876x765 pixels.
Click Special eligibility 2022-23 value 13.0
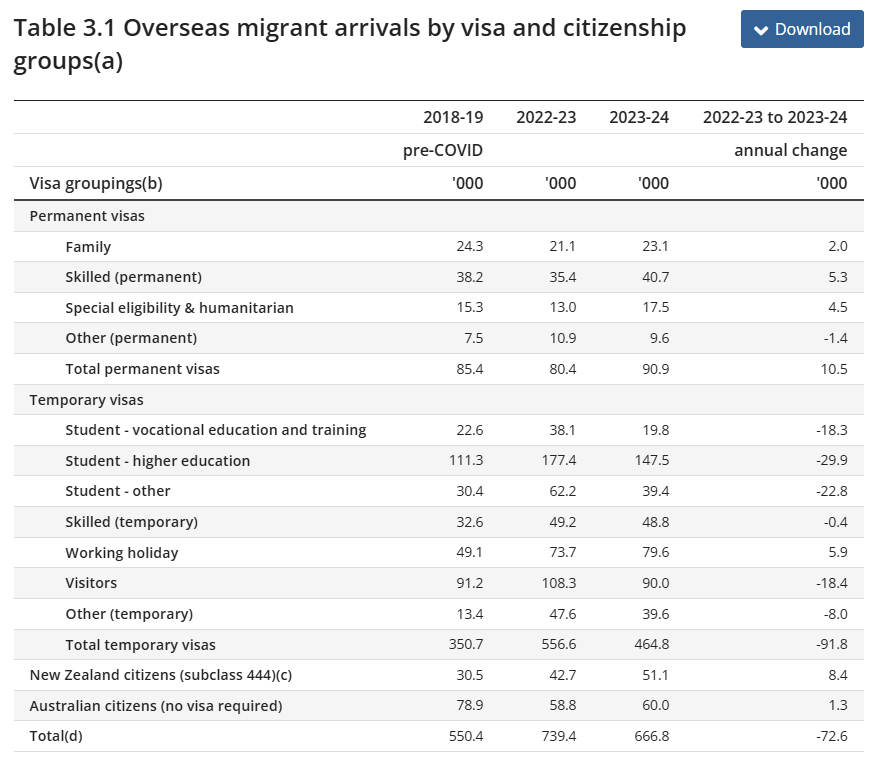(562, 307)
